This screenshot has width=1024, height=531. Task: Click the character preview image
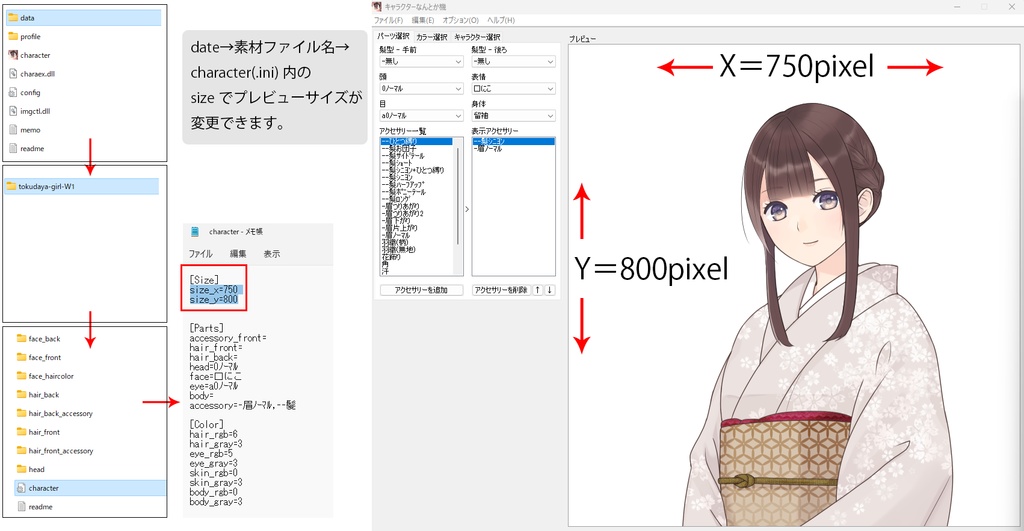pyautogui.click(x=793, y=285)
